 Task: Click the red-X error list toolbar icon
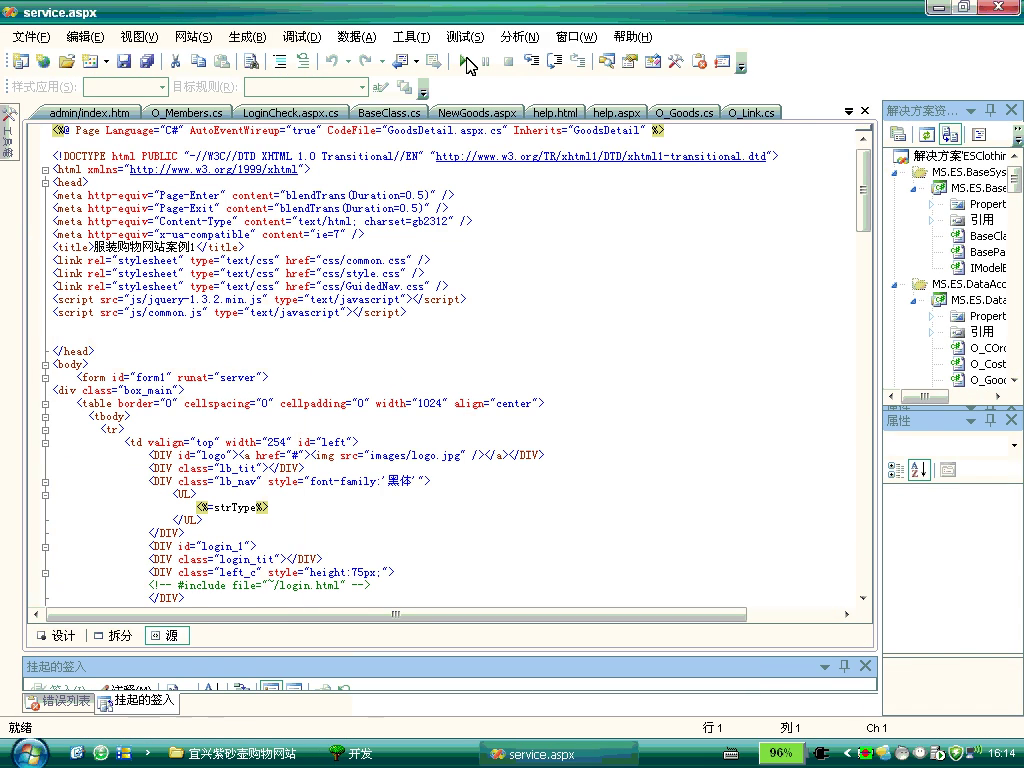pos(699,61)
